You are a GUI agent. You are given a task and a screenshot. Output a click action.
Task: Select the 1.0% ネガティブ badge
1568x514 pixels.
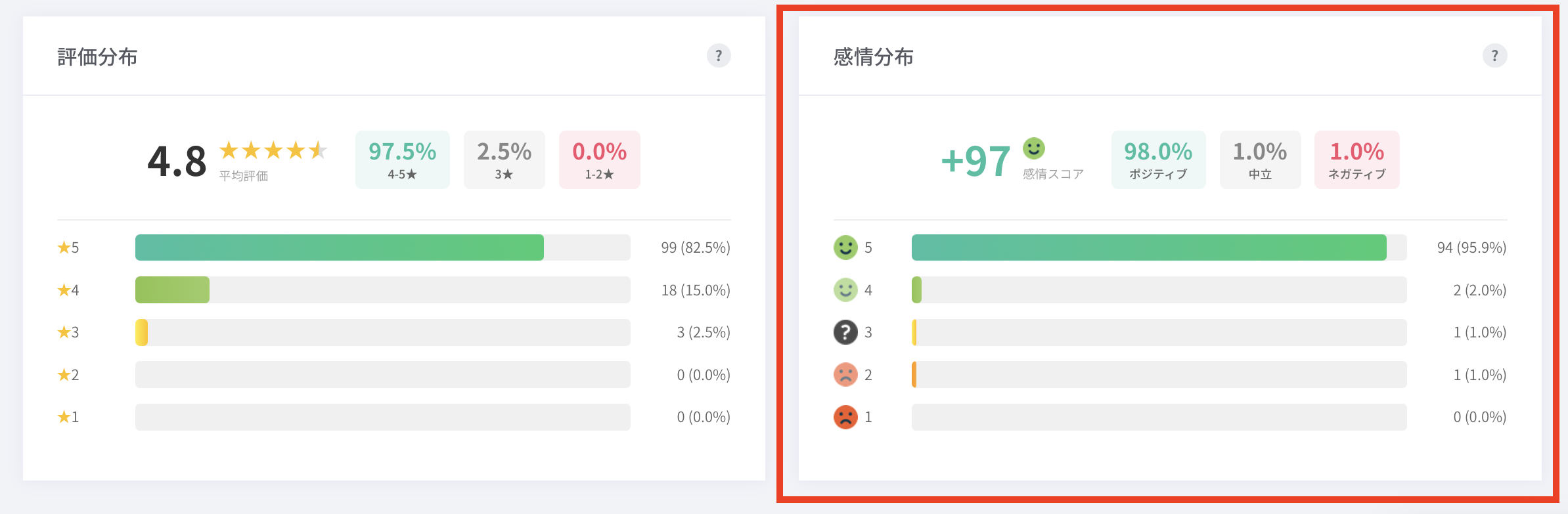[x=1356, y=160]
